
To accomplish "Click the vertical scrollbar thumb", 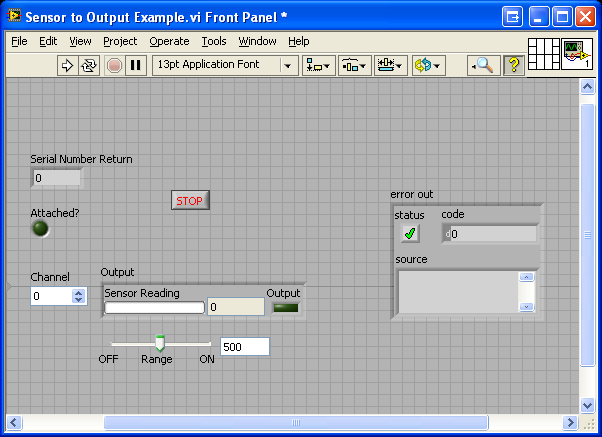I will (x=587, y=235).
